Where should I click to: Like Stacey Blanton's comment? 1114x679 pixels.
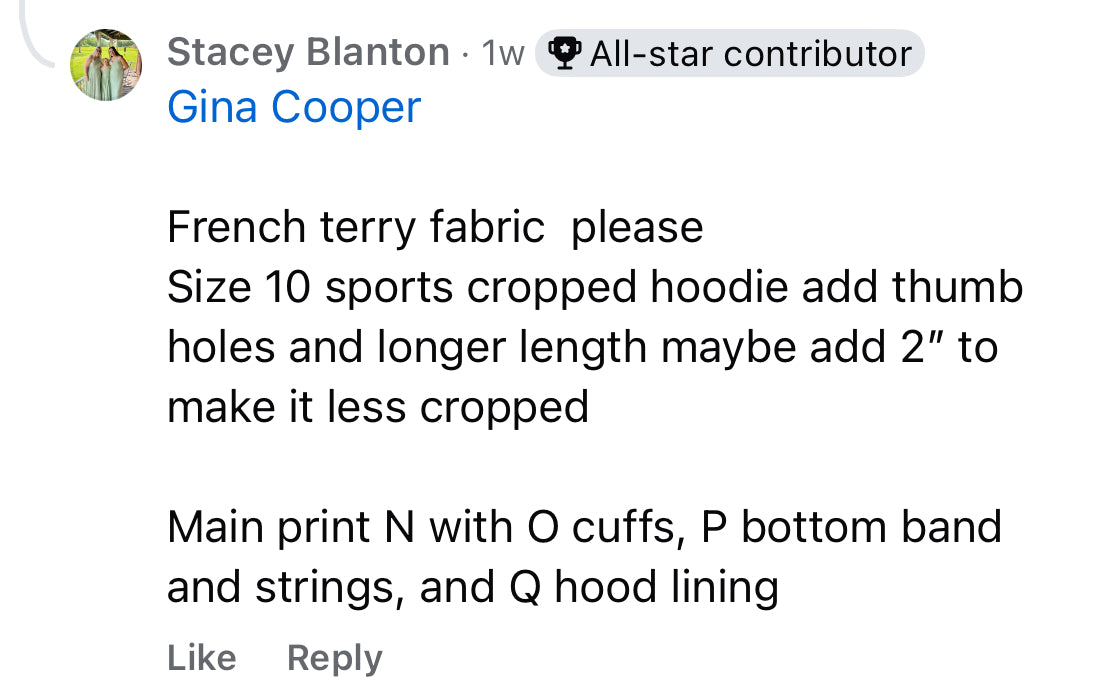201,657
